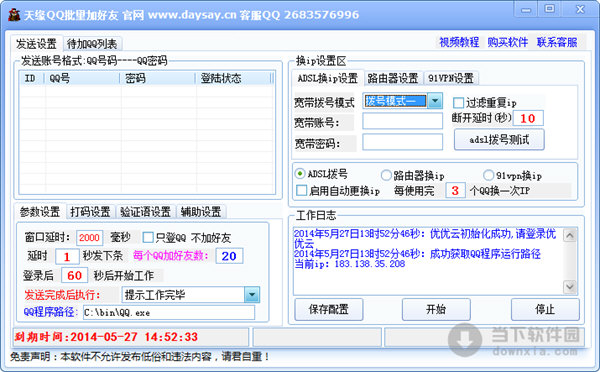This screenshot has width=600, height=372.
Task: Open 验证语设置 tab
Action: click(145, 212)
